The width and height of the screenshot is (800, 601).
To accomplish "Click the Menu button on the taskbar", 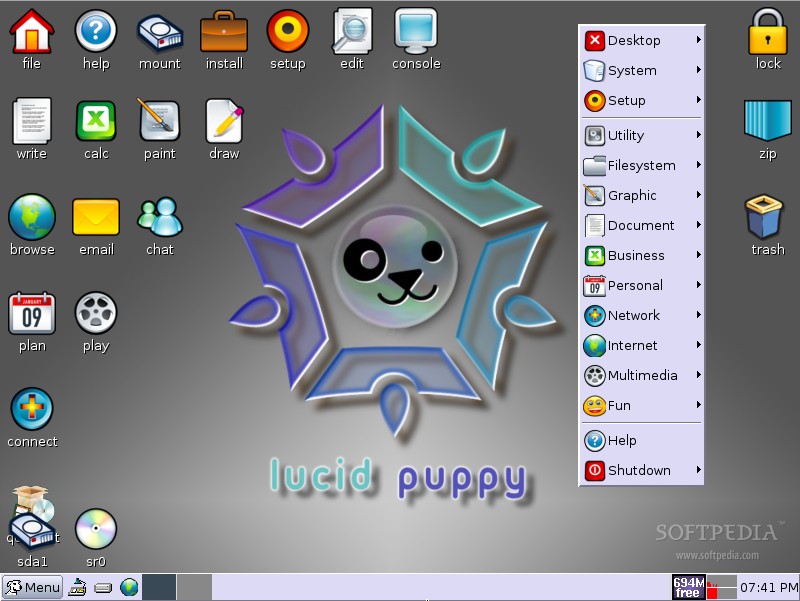I will 33,587.
